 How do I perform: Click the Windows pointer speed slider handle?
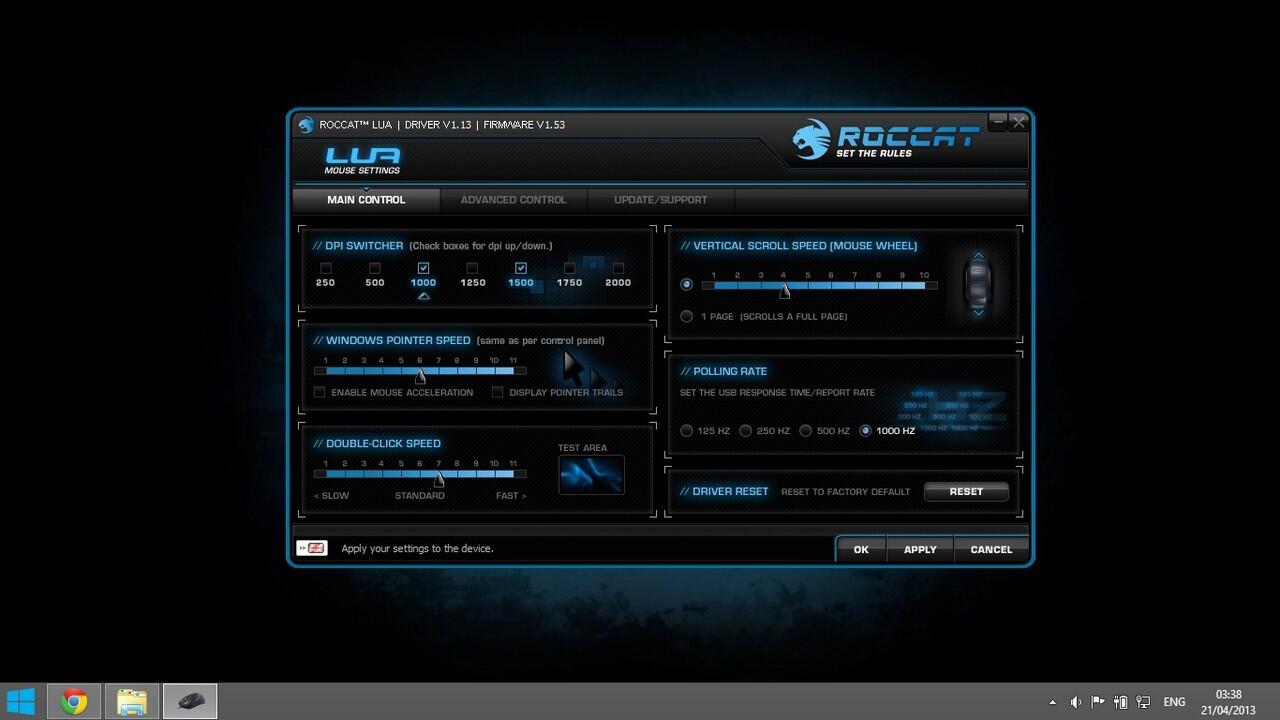coord(420,375)
